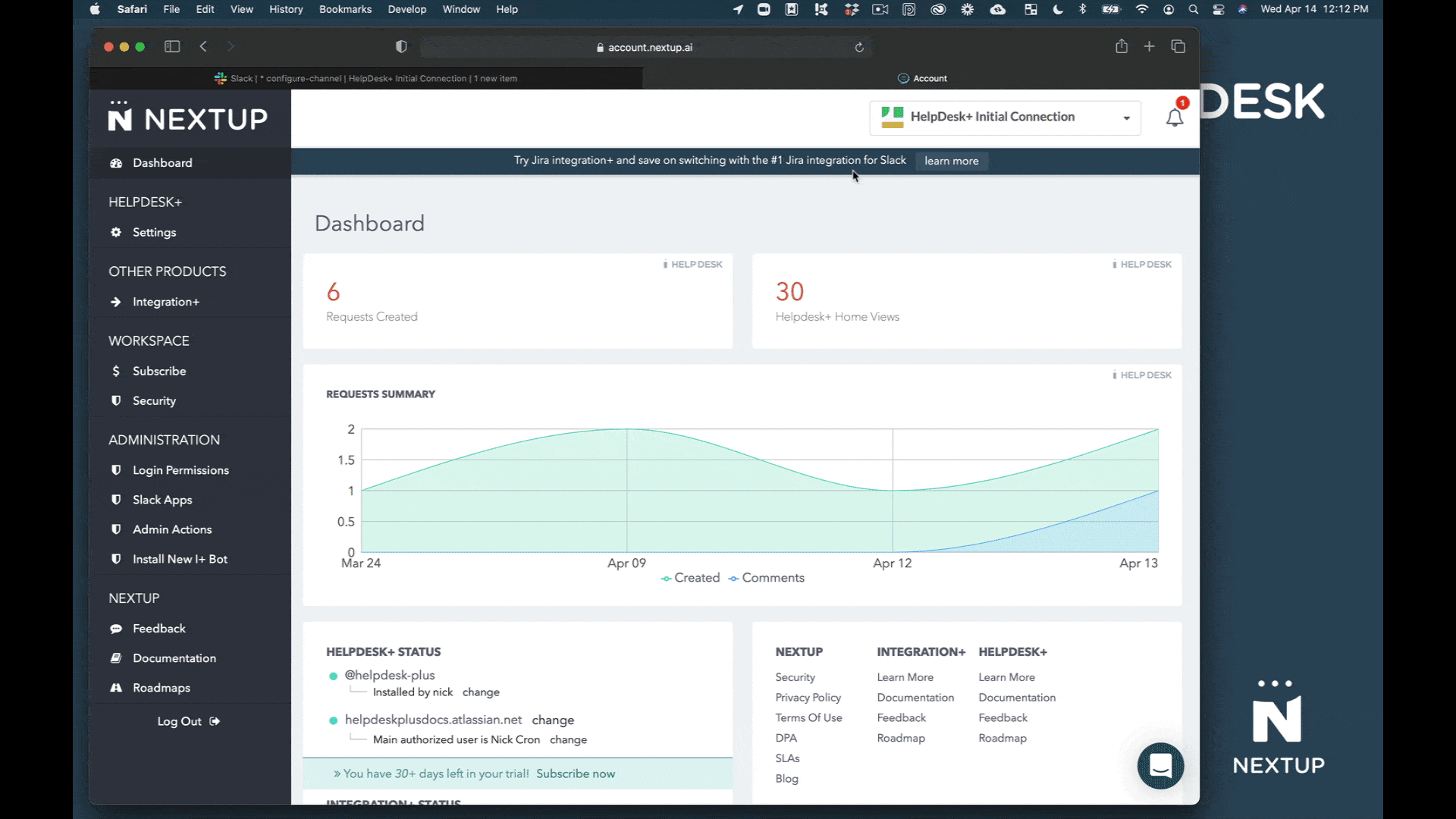Open the Develop menu
This screenshot has height=819, width=1456.
[407, 9]
